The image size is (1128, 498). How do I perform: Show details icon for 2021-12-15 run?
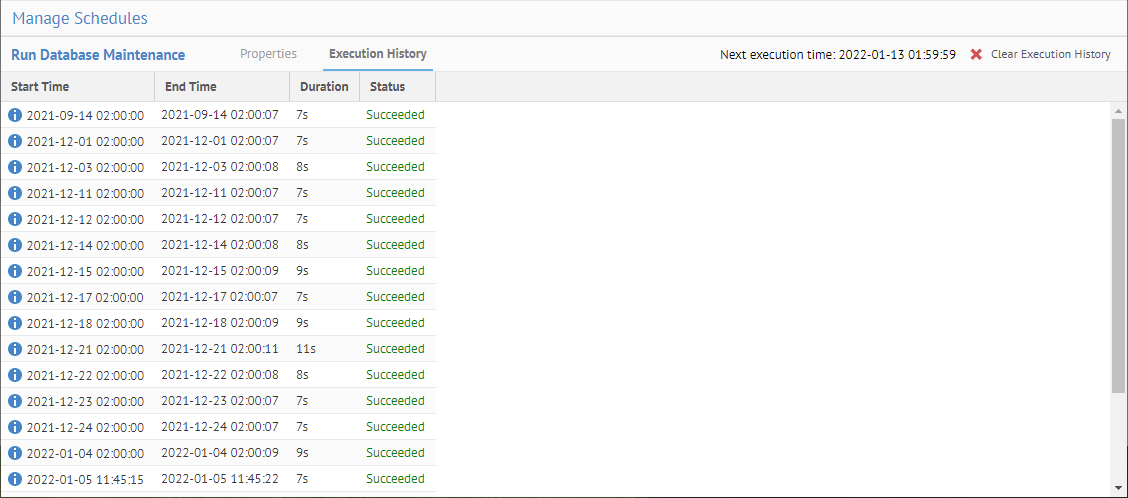pyautogui.click(x=15, y=271)
